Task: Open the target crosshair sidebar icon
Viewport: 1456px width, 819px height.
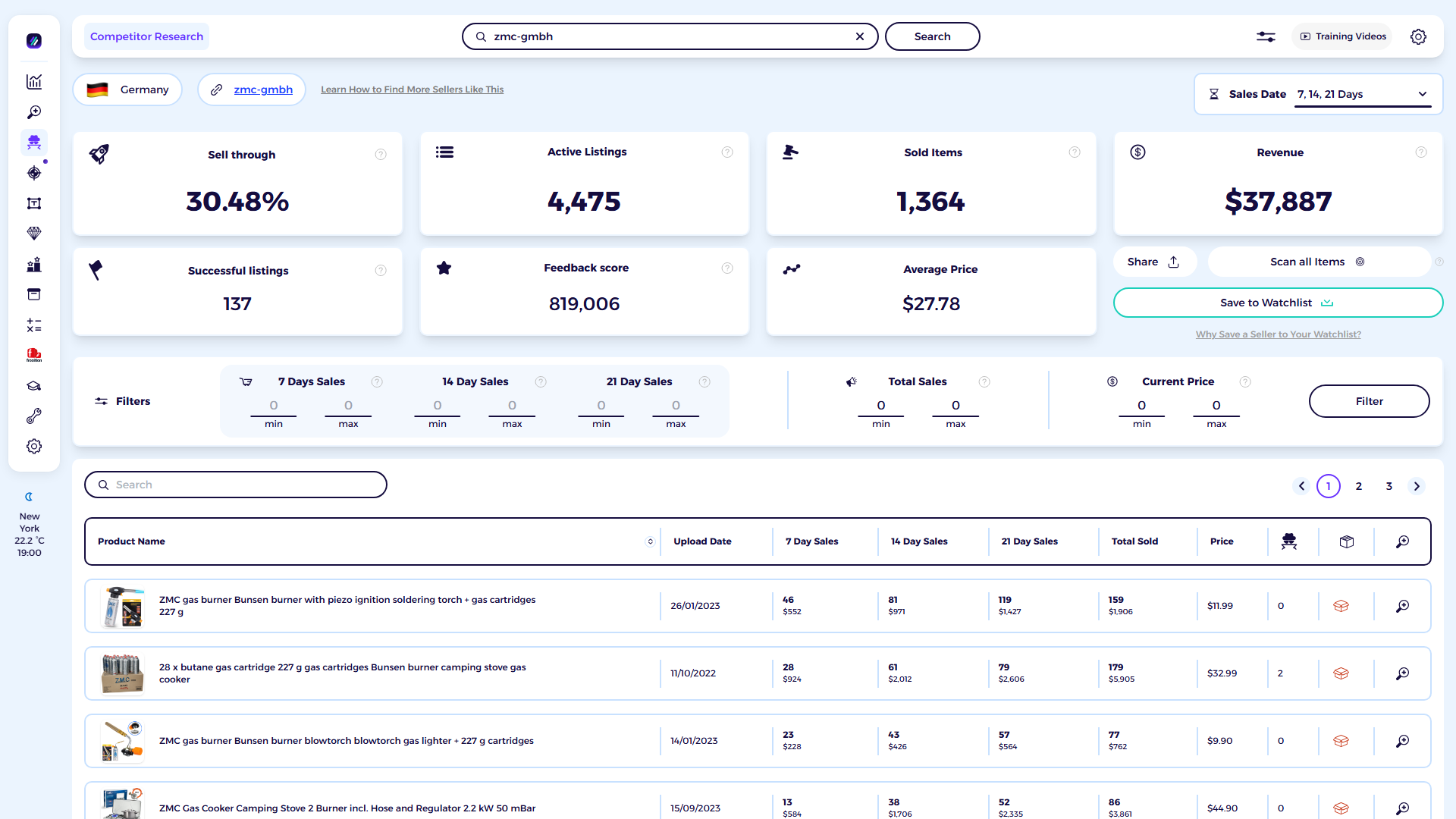Action: [34, 173]
